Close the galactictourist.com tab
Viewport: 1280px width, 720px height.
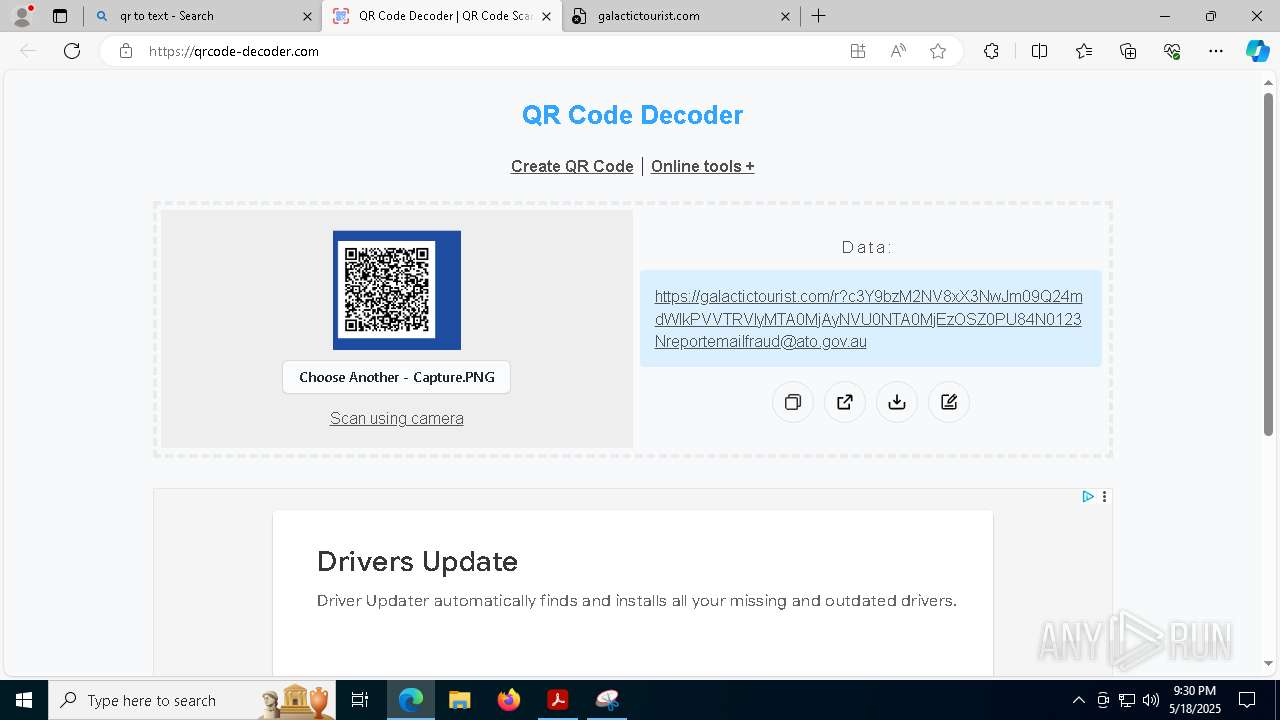click(x=785, y=16)
